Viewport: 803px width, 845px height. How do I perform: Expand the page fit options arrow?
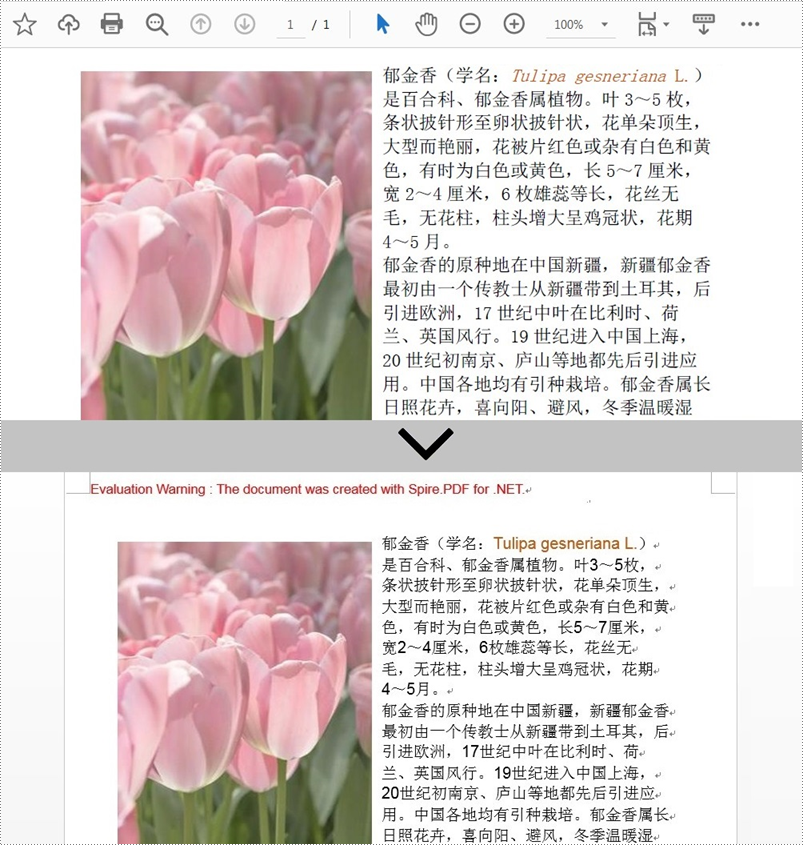(x=666, y=24)
